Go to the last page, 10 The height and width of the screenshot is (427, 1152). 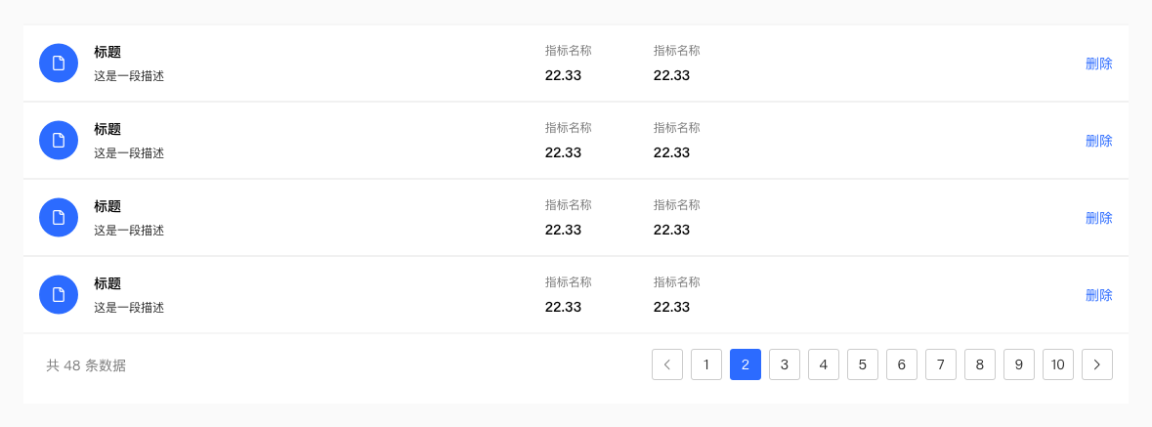tap(1058, 365)
